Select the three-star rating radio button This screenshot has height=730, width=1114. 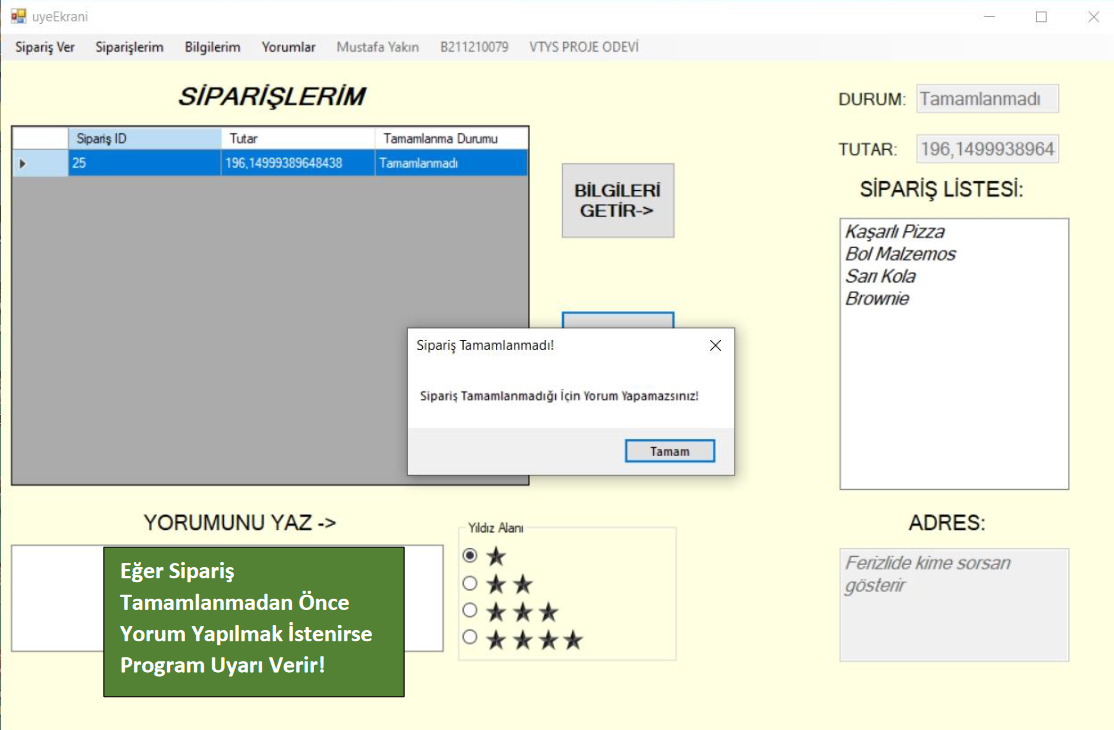tap(470, 611)
